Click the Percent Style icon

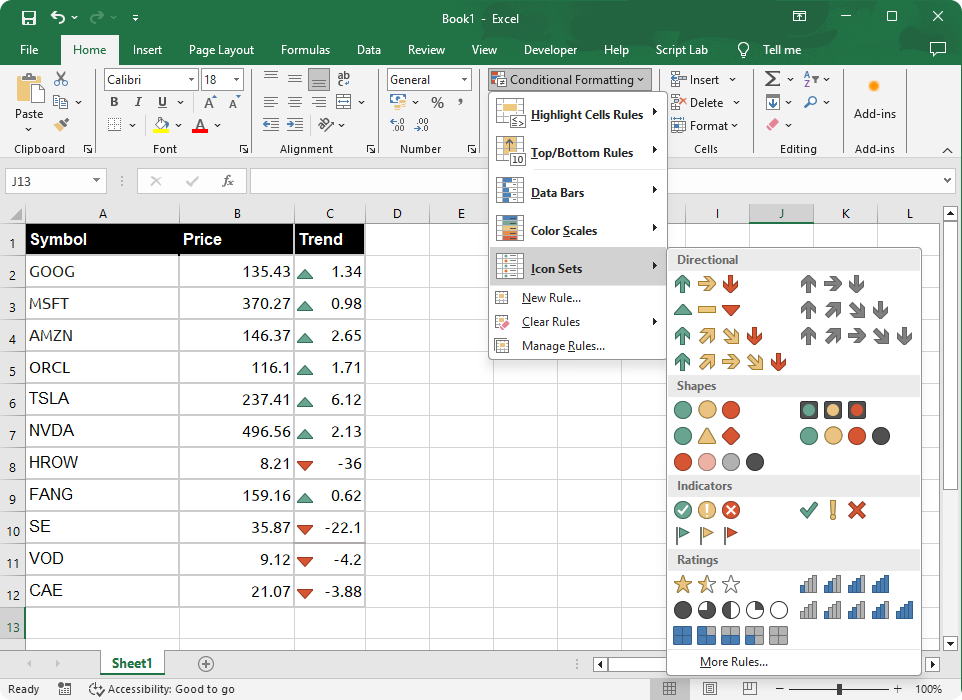click(x=437, y=102)
